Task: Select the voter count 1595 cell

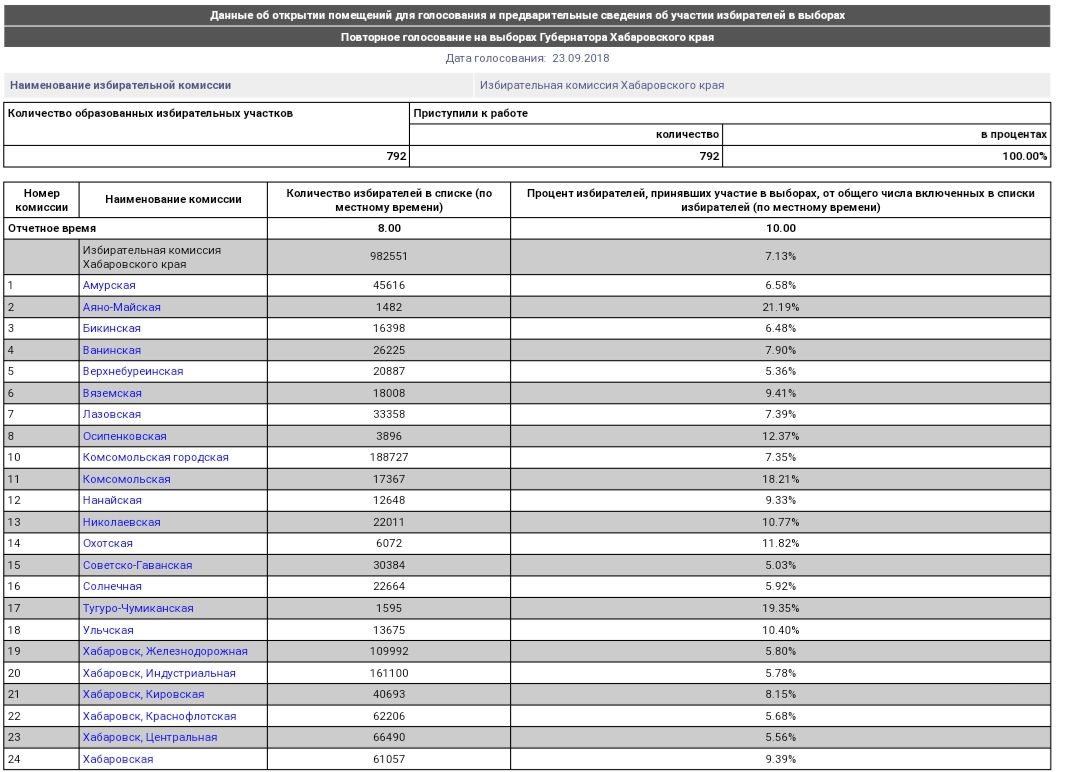Action: (x=389, y=608)
